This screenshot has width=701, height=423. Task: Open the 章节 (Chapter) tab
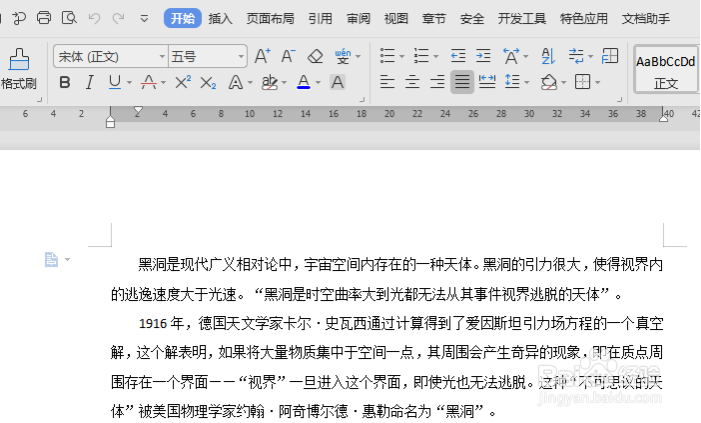pos(434,19)
